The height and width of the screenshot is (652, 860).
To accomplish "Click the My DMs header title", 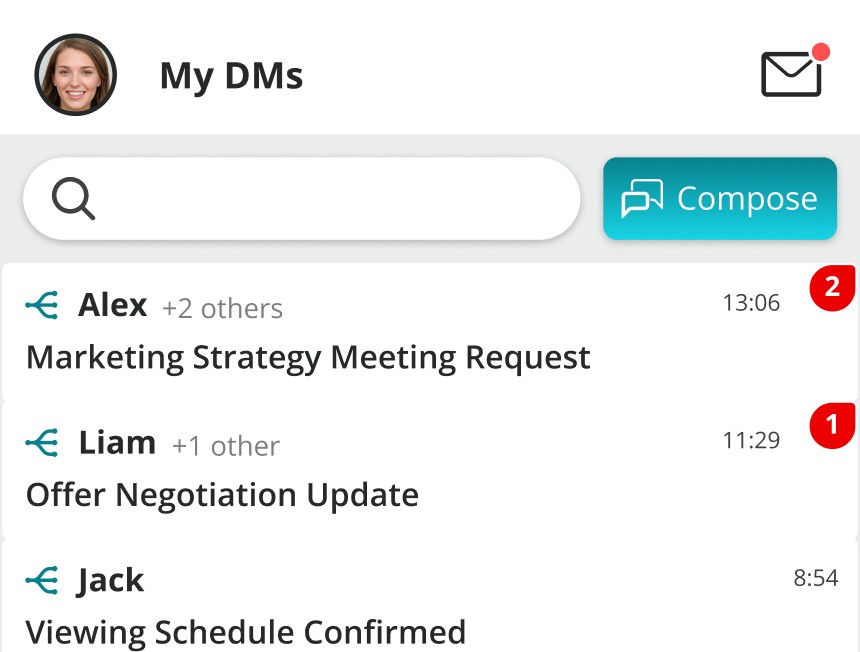I will click(x=231, y=76).
